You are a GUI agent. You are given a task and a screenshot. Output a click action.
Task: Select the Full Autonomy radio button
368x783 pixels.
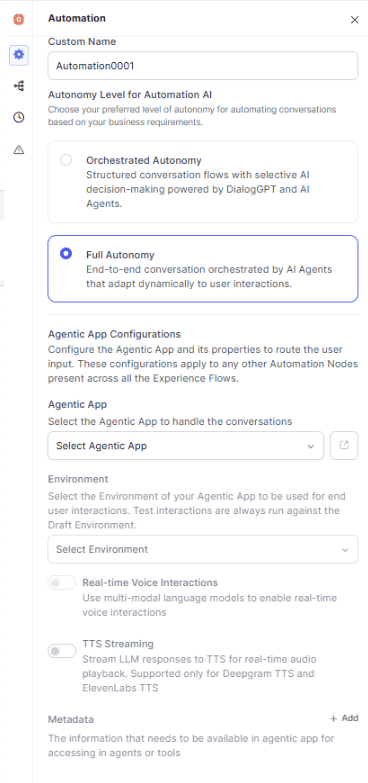point(66,254)
